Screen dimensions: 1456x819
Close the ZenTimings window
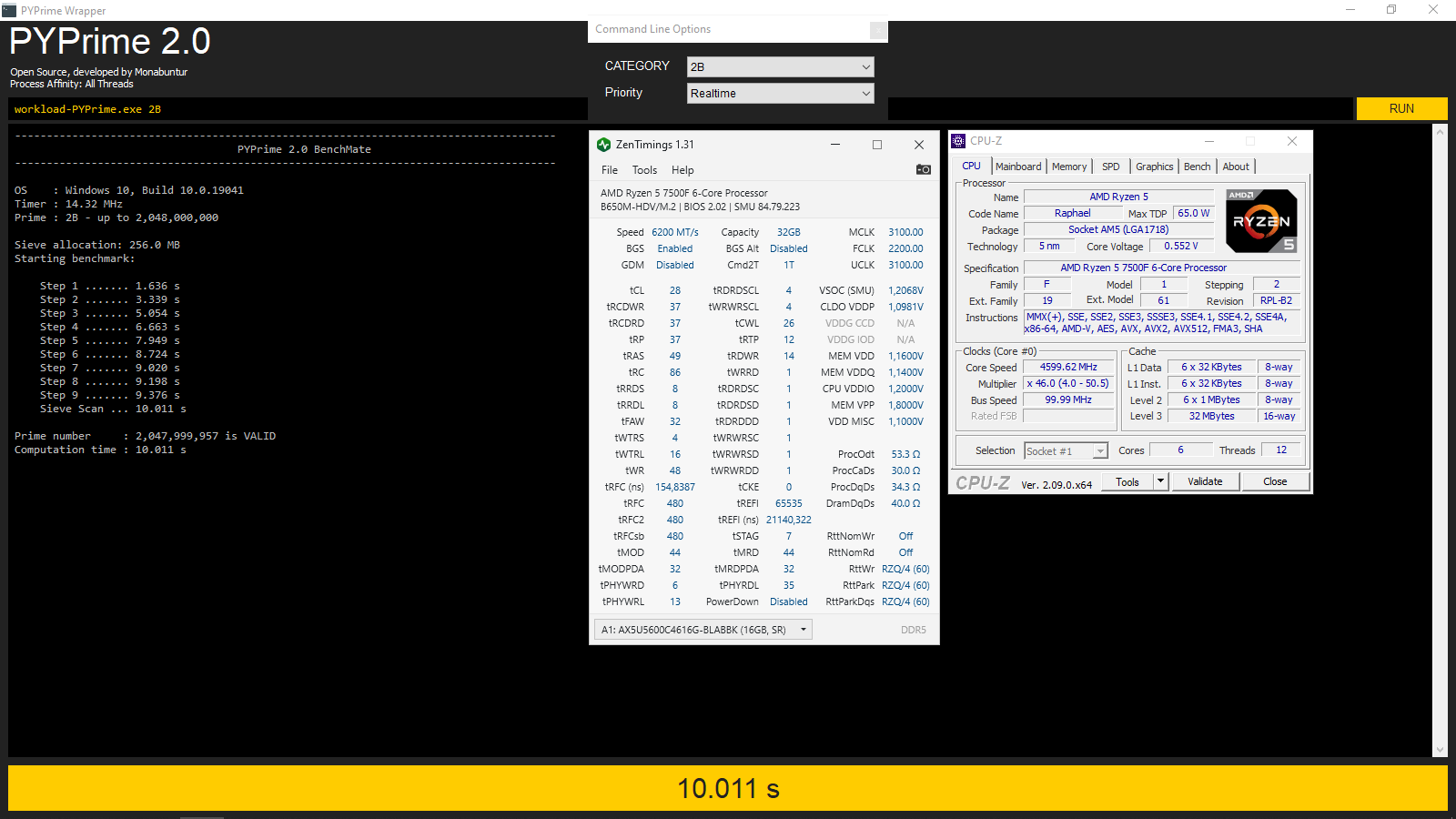pos(919,145)
